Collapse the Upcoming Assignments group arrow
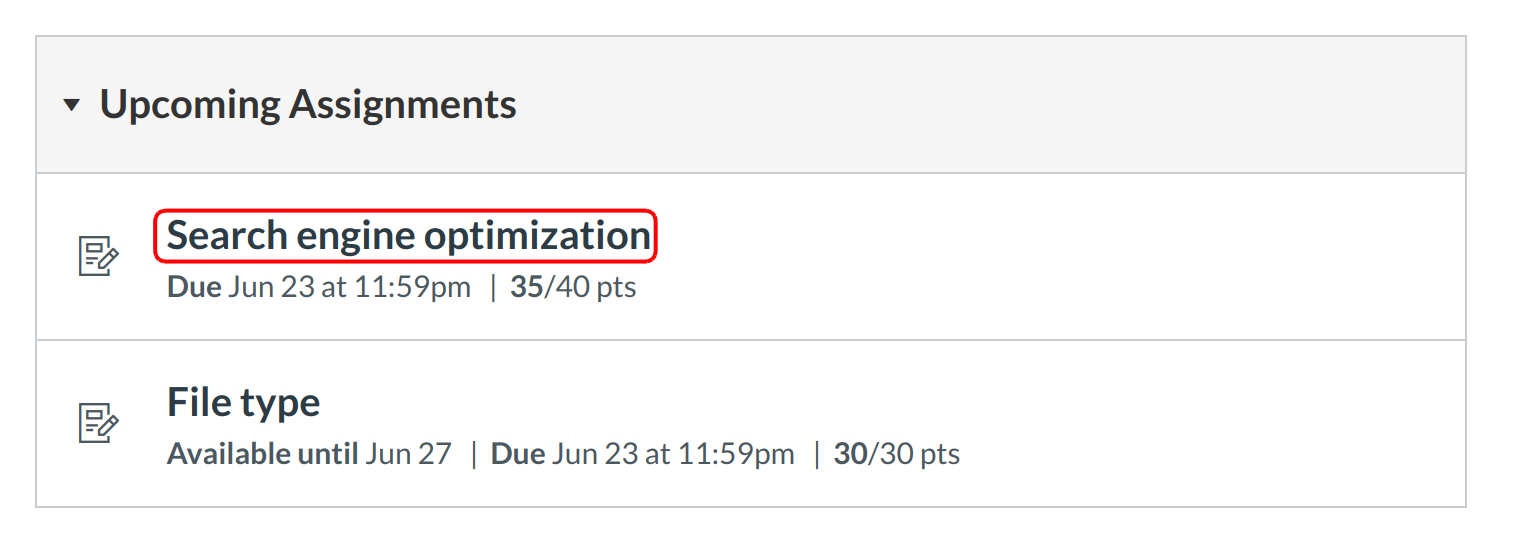 [70, 105]
